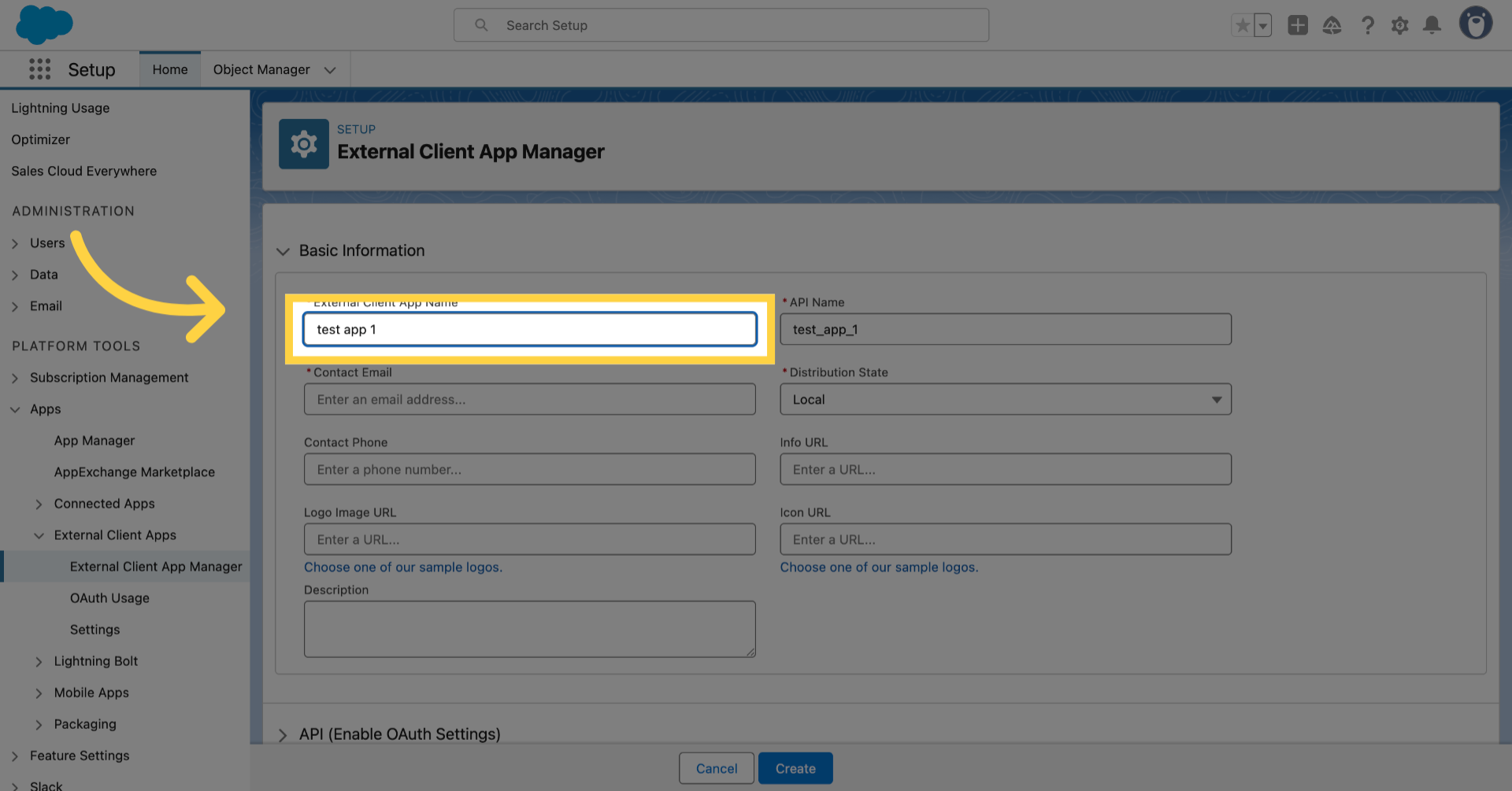This screenshot has width=1512, height=791.
Task: Select OAuth Usage in the sidebar
Action: point(109,597)
